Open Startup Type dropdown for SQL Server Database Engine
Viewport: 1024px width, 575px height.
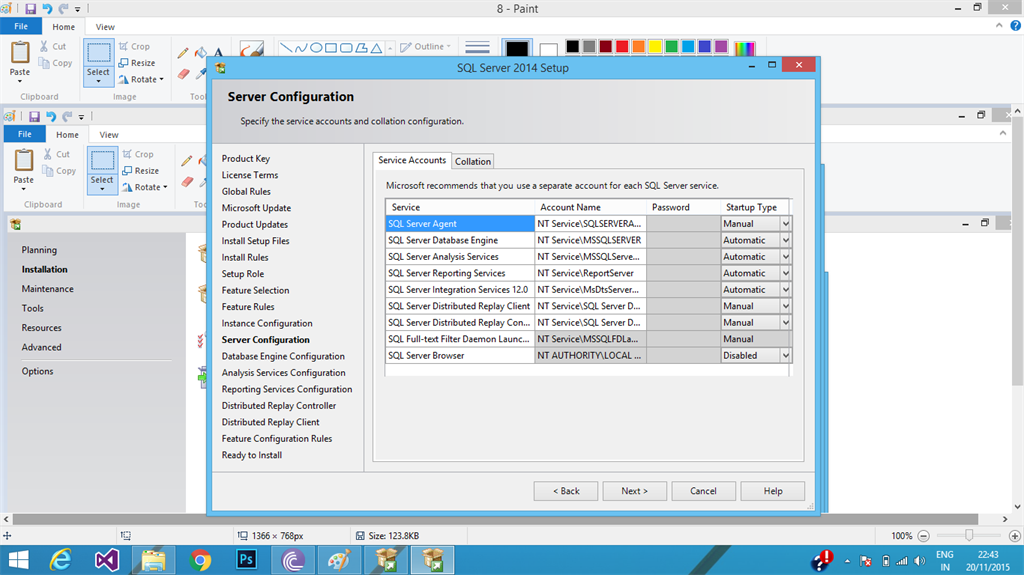(x=786, y=240)
